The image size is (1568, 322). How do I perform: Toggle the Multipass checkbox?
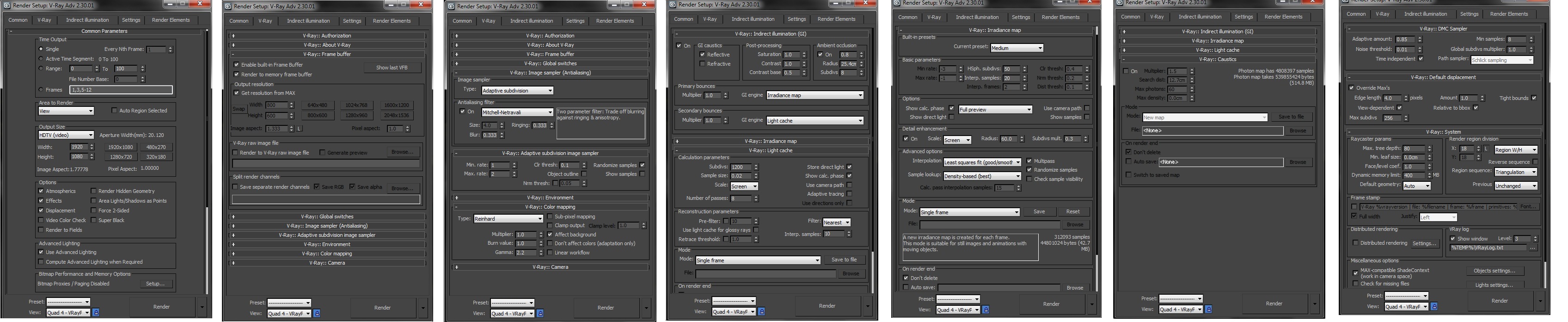pos(1029,161)
